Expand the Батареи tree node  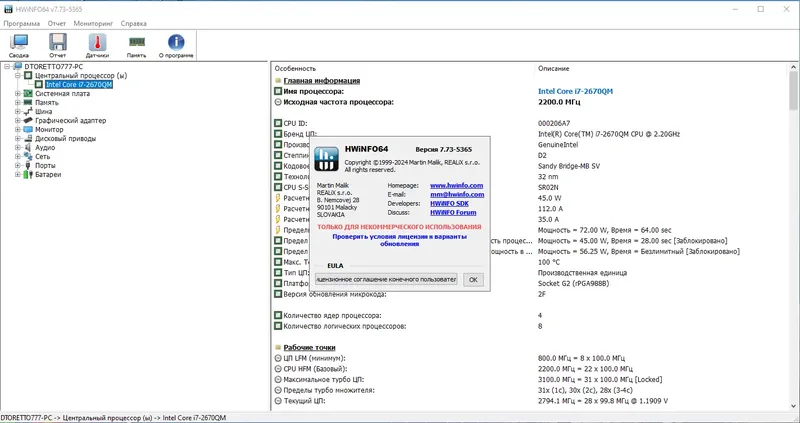[17, 175]
